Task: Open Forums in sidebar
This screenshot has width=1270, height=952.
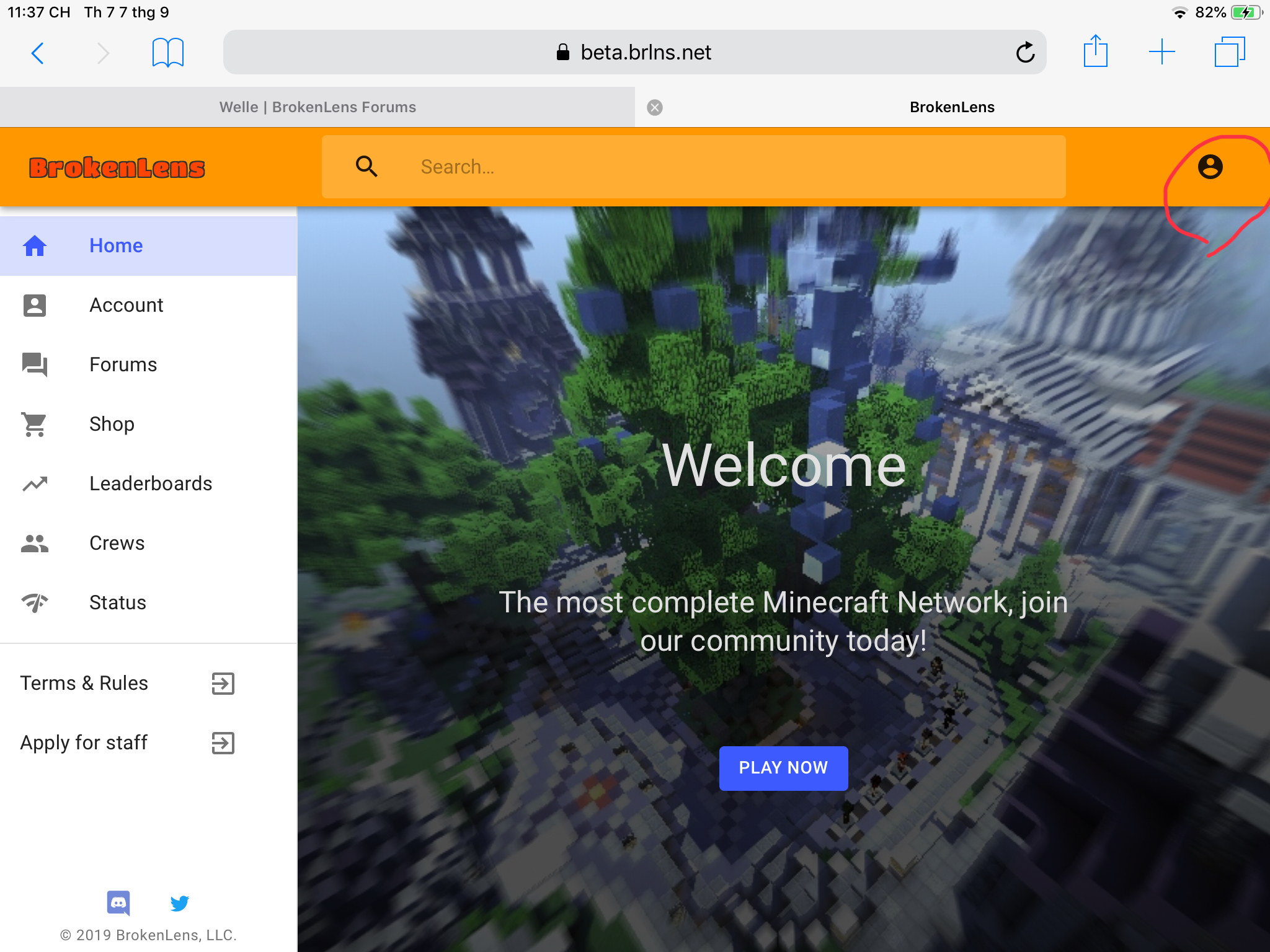Action: 148,365
